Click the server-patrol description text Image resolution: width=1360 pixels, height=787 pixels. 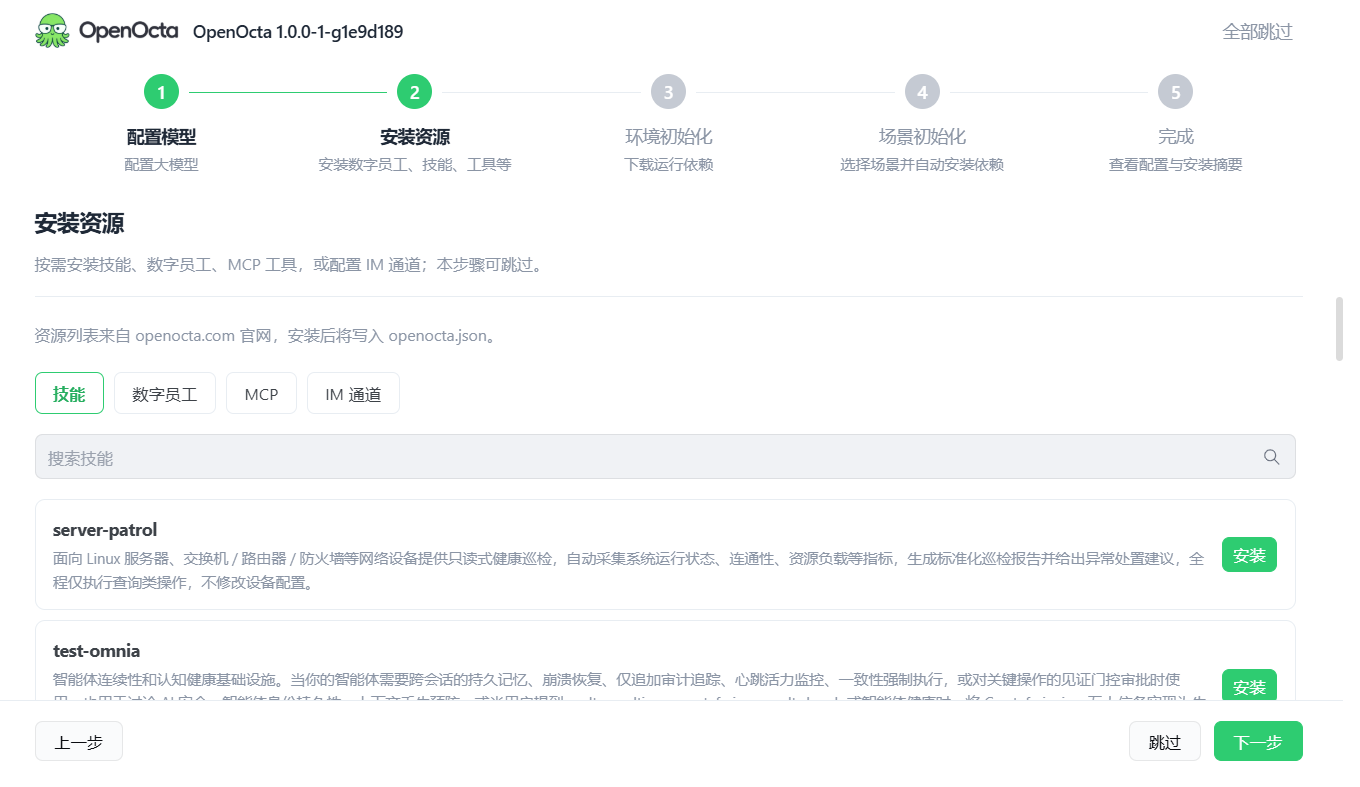pos(629,570)
